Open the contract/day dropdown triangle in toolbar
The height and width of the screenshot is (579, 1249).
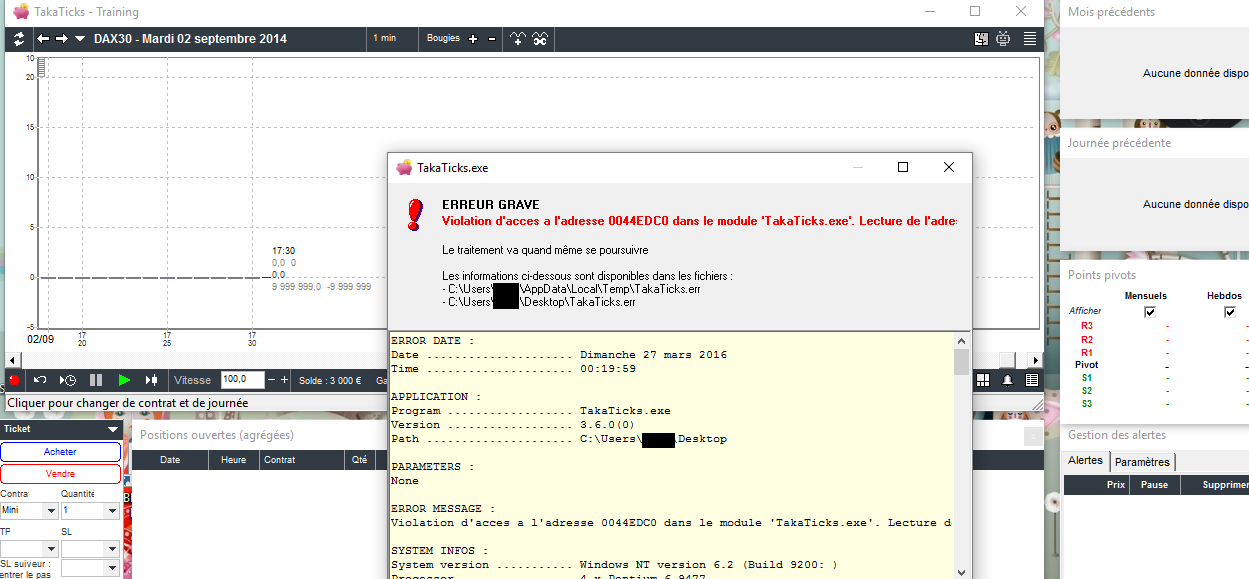[x=80, y=39]
